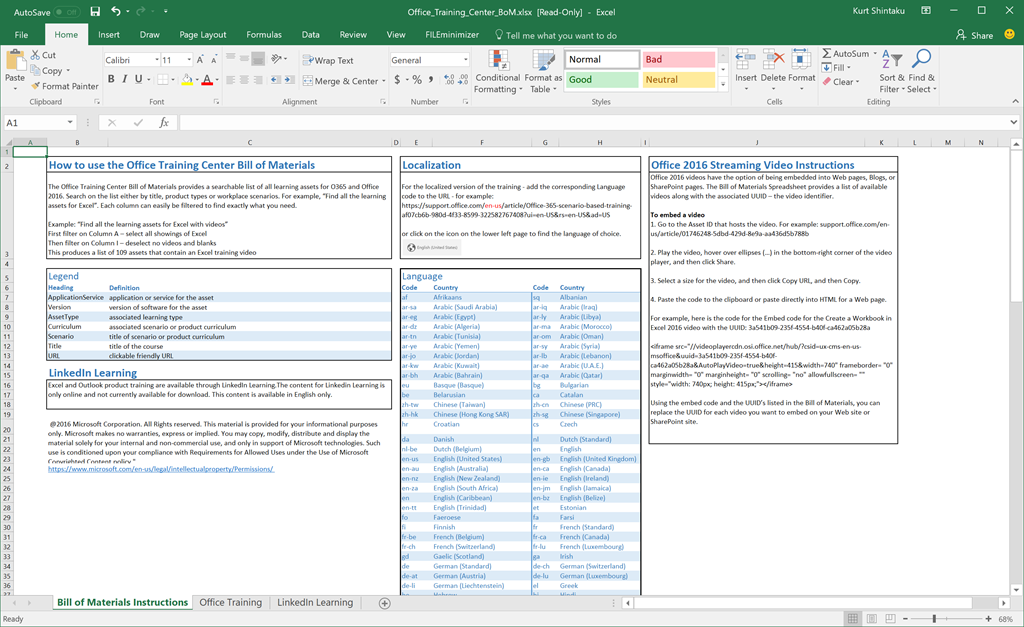Toggle the AutoSave switch
The image size is (1024, 627).
tap(67, 11)
